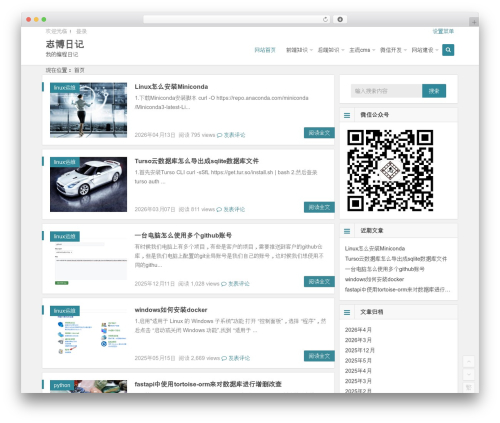Screen dimensions: 500x423
Task: Click the 登录 link in top bar
Action: tap(81, 31)
